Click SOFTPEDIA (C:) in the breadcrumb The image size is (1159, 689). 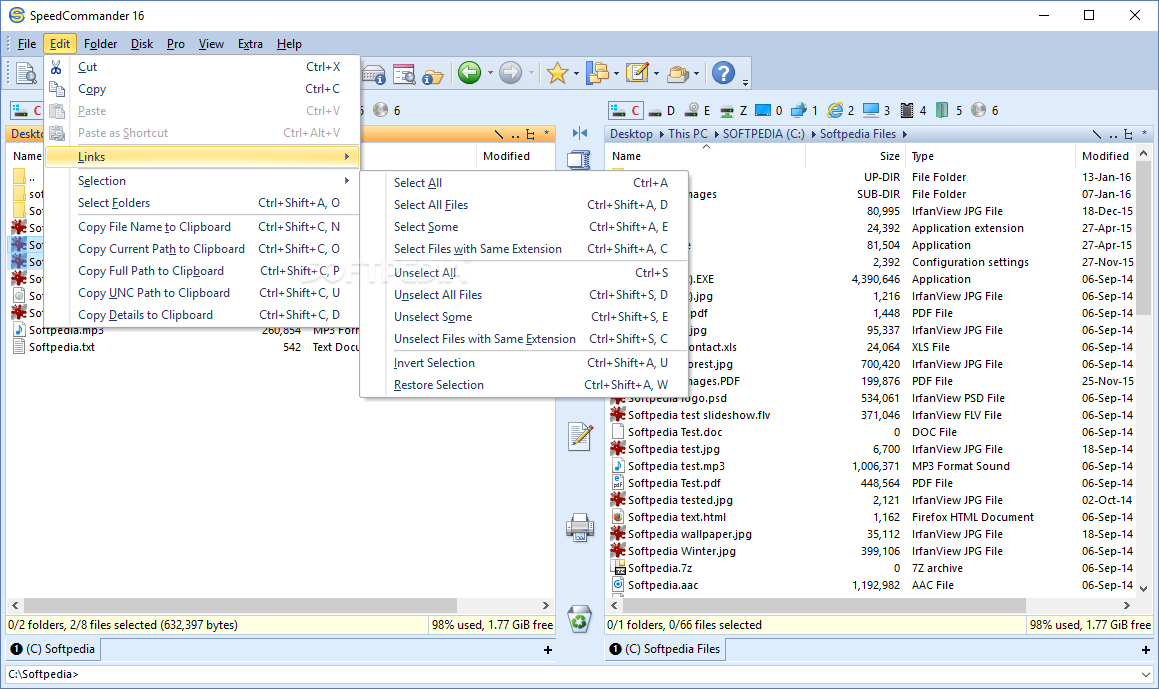point(764,134)
